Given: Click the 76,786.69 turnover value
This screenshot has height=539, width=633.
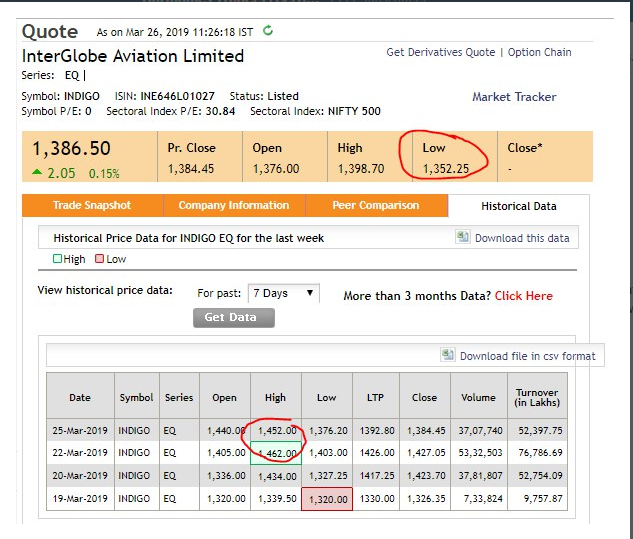Looking at the screenshot, I should [x=540, y=453].
